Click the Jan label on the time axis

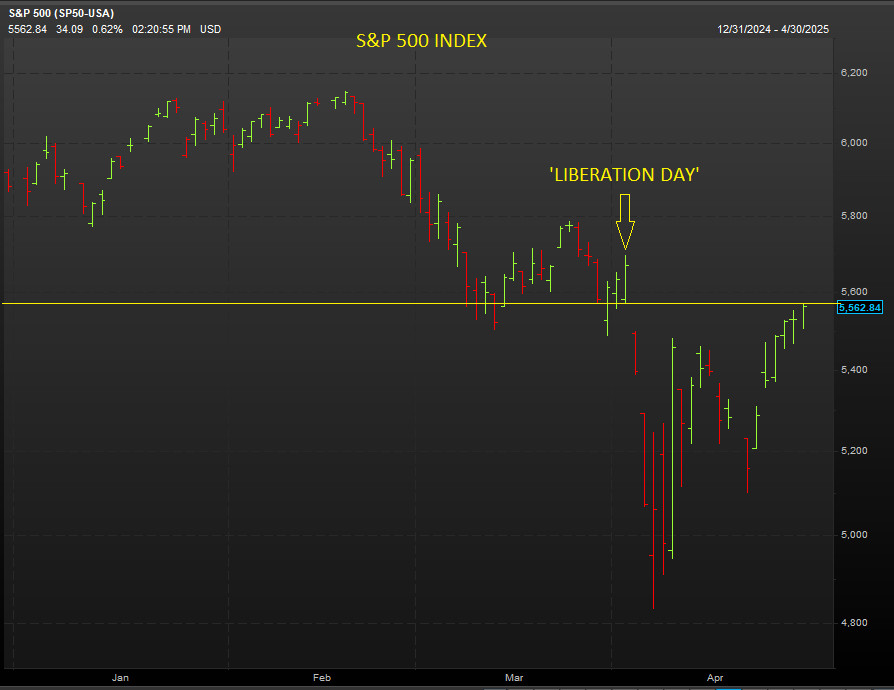[120, 677]
